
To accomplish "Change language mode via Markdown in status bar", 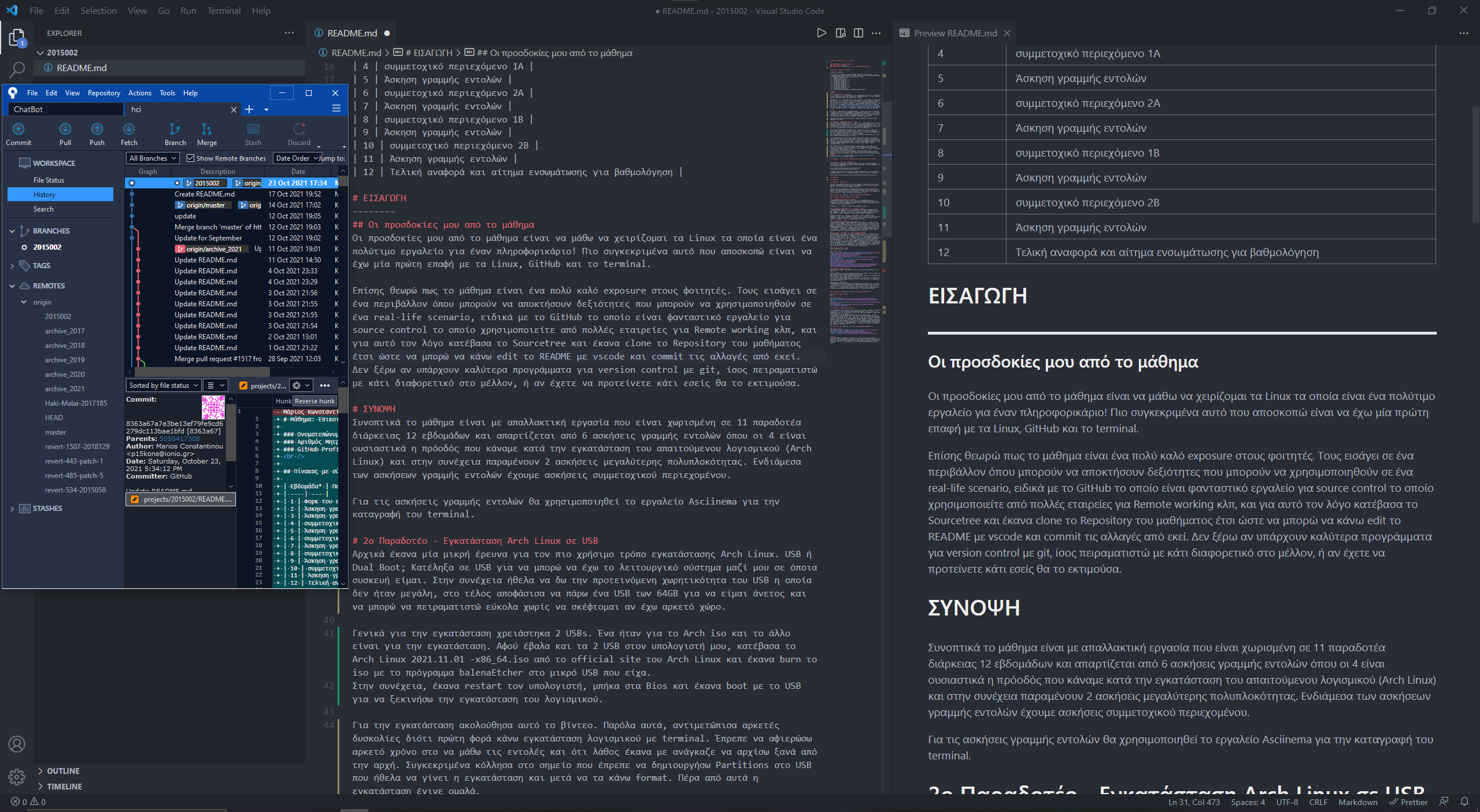I will [x=1358, y=802].
